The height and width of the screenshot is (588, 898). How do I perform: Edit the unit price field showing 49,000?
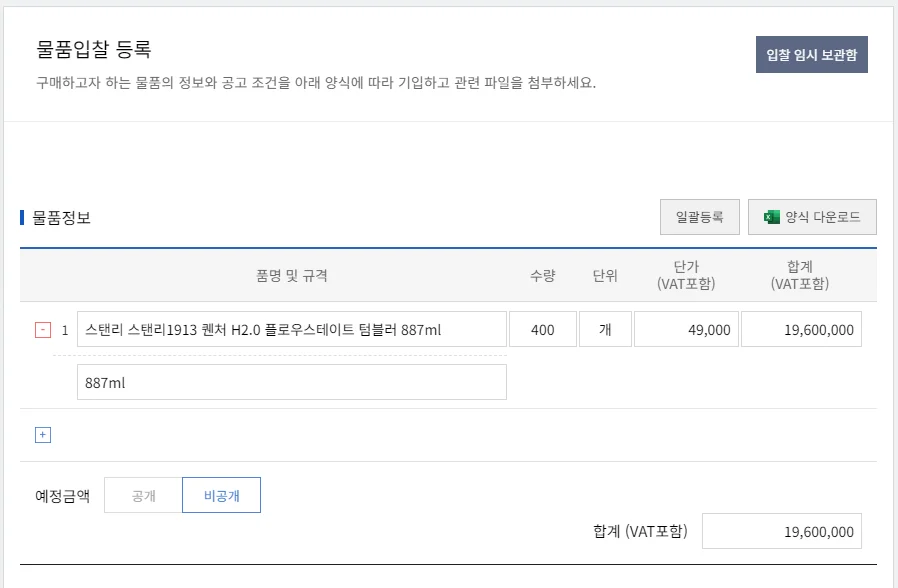[686, 328]
